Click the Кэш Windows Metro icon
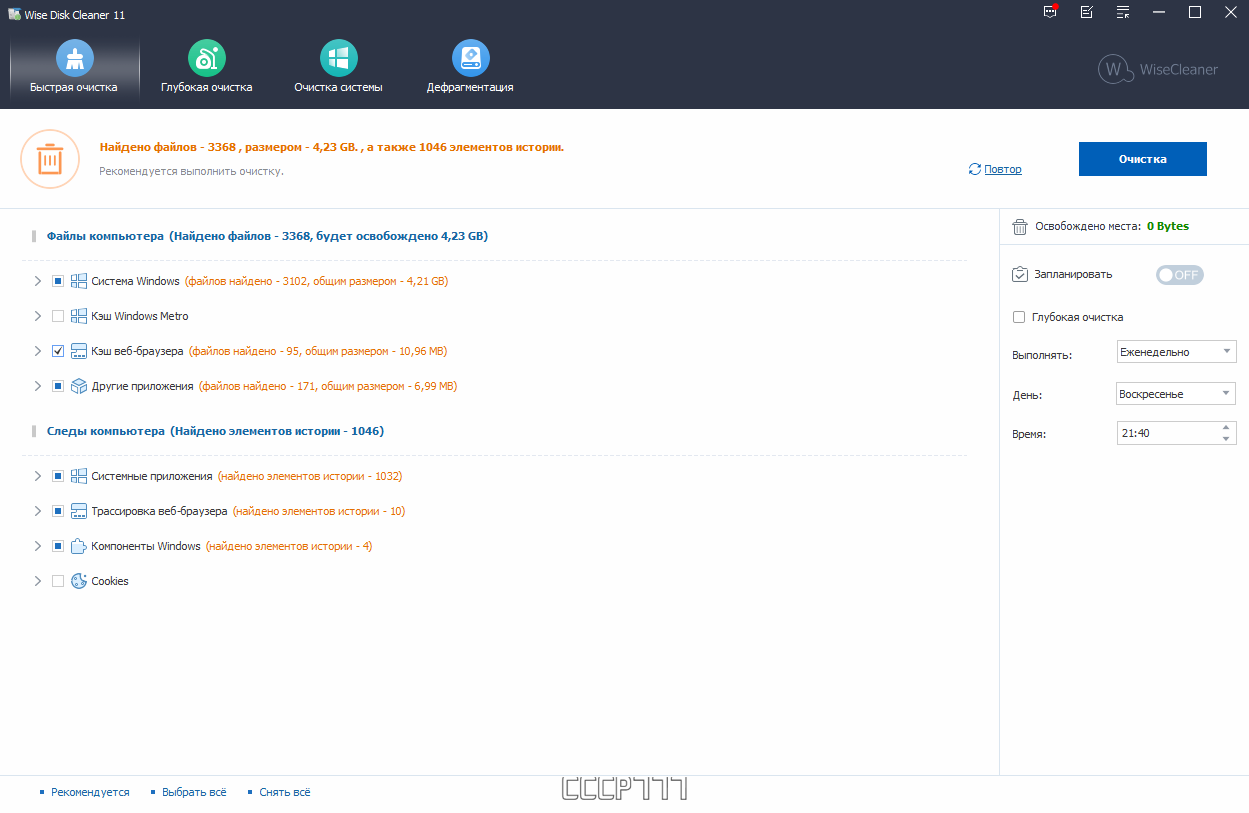This screenshot has height=813, width=1249. pos(79,316)
